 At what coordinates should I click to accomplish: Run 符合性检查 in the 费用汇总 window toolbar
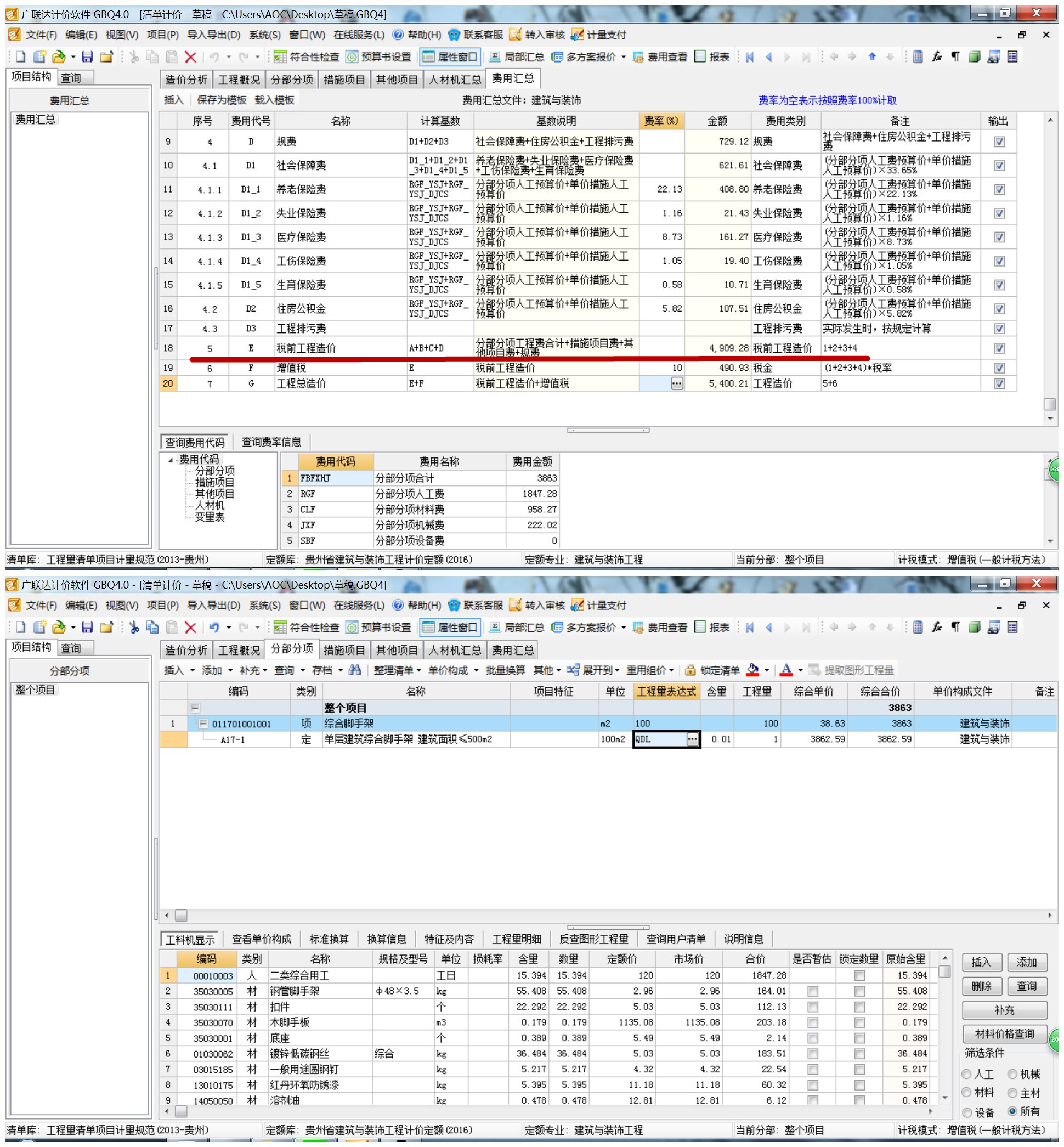point(306,56)
